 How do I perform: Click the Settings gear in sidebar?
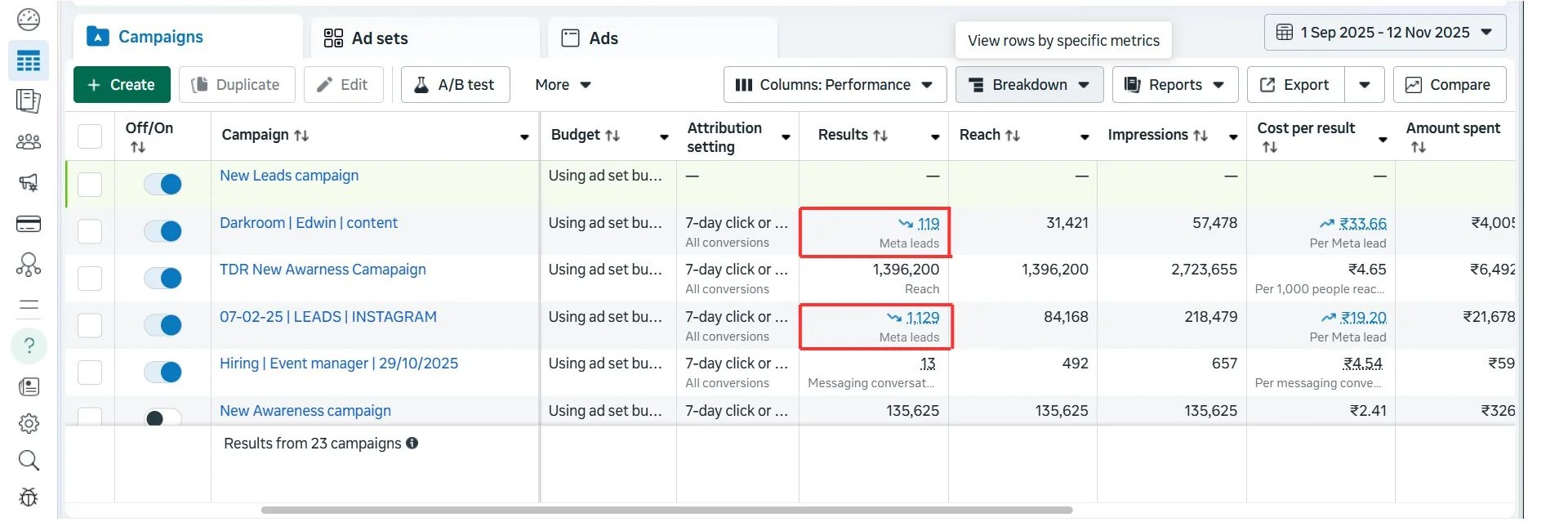(29, 423)
